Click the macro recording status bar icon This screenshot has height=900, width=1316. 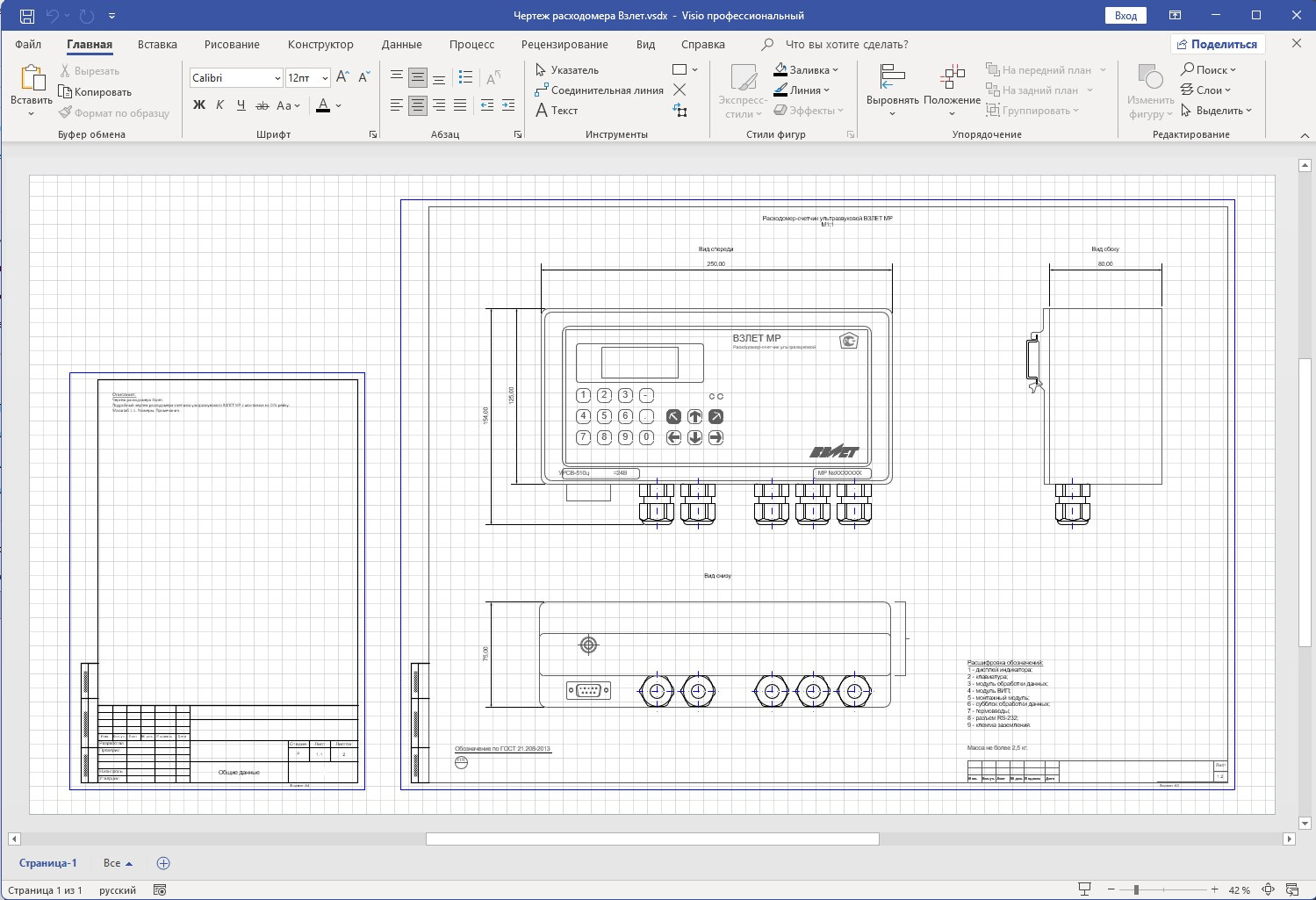(160, 889)
